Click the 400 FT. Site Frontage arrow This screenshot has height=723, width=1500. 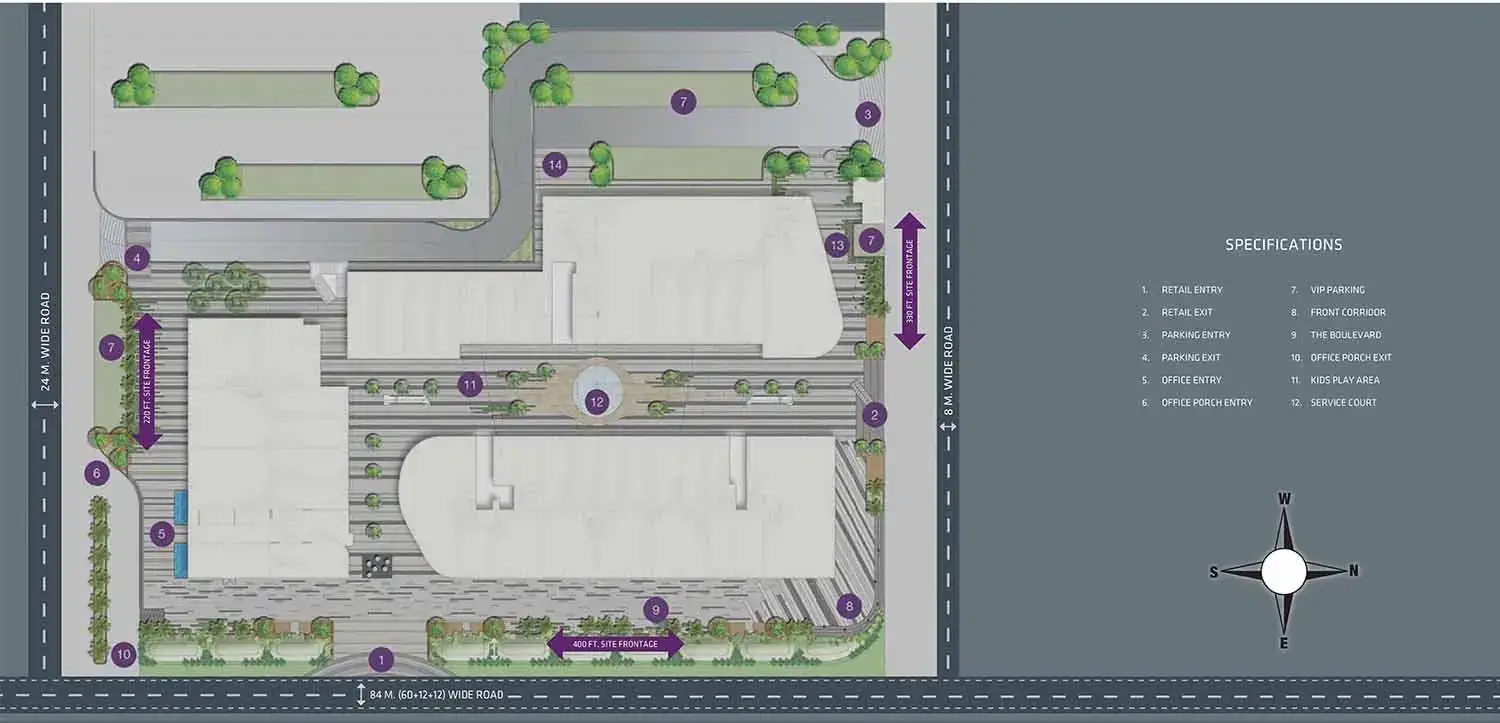615,644
